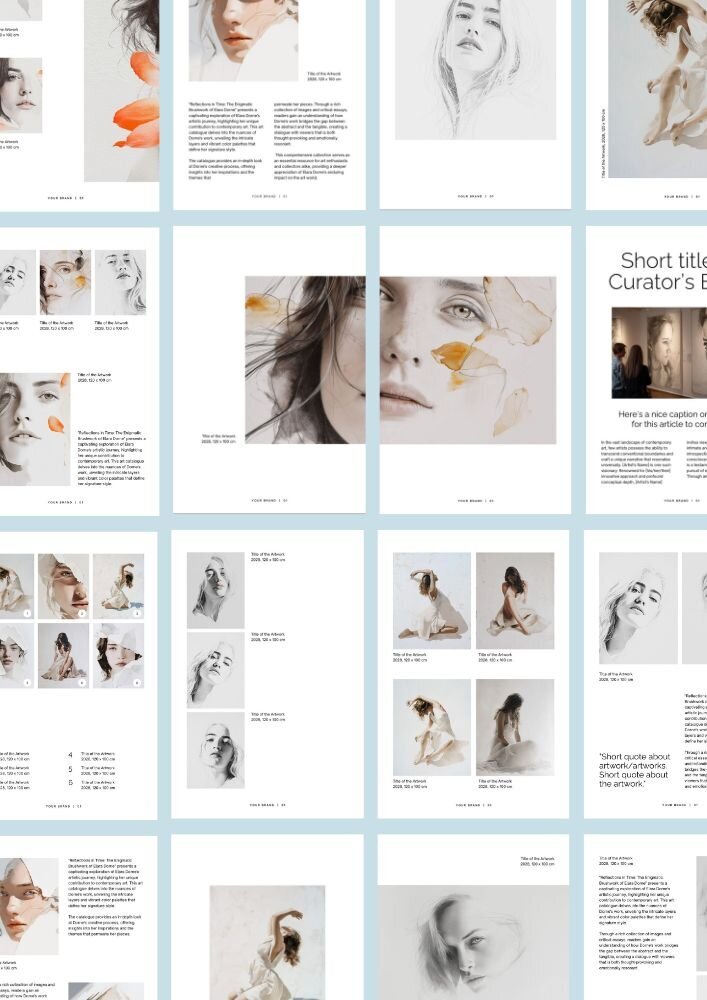Open the pencil sketch portrait on top row page
This screenshot has width=707, height=1000.
click(x=475, y=70)
